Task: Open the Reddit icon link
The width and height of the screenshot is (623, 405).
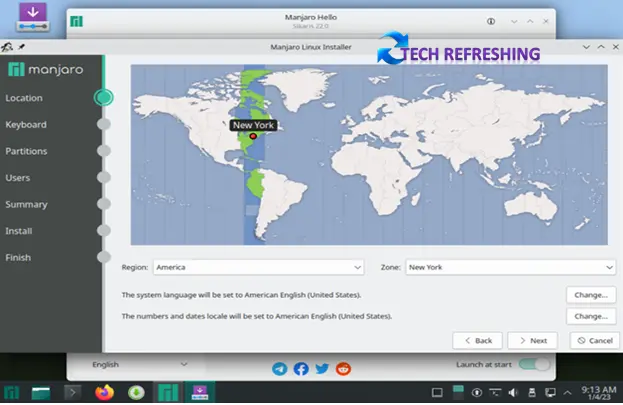Action: (x=344, y=369)
